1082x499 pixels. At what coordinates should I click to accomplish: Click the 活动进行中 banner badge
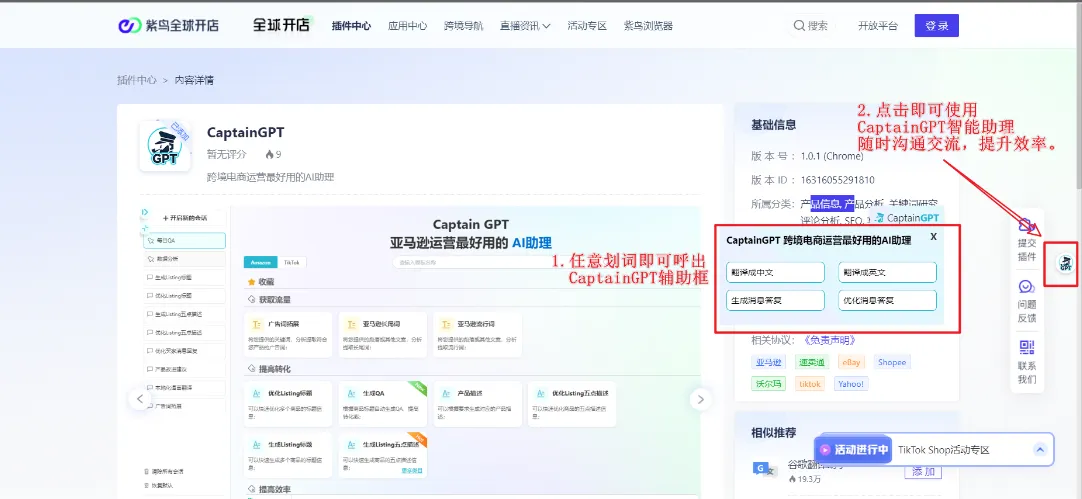click(854, 449)
